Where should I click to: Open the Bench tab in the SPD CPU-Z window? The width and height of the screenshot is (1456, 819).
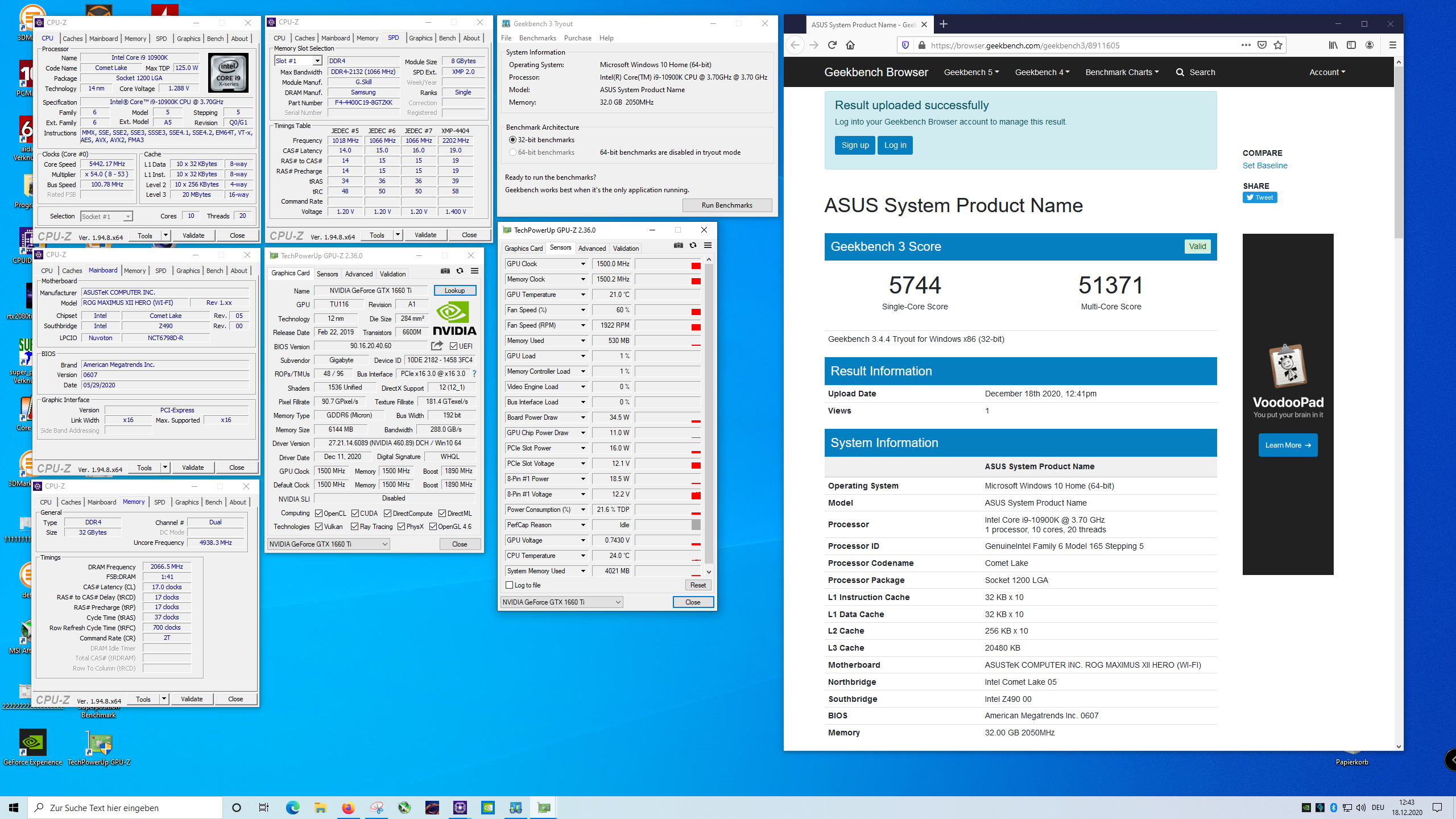click(x=447, y=38)
